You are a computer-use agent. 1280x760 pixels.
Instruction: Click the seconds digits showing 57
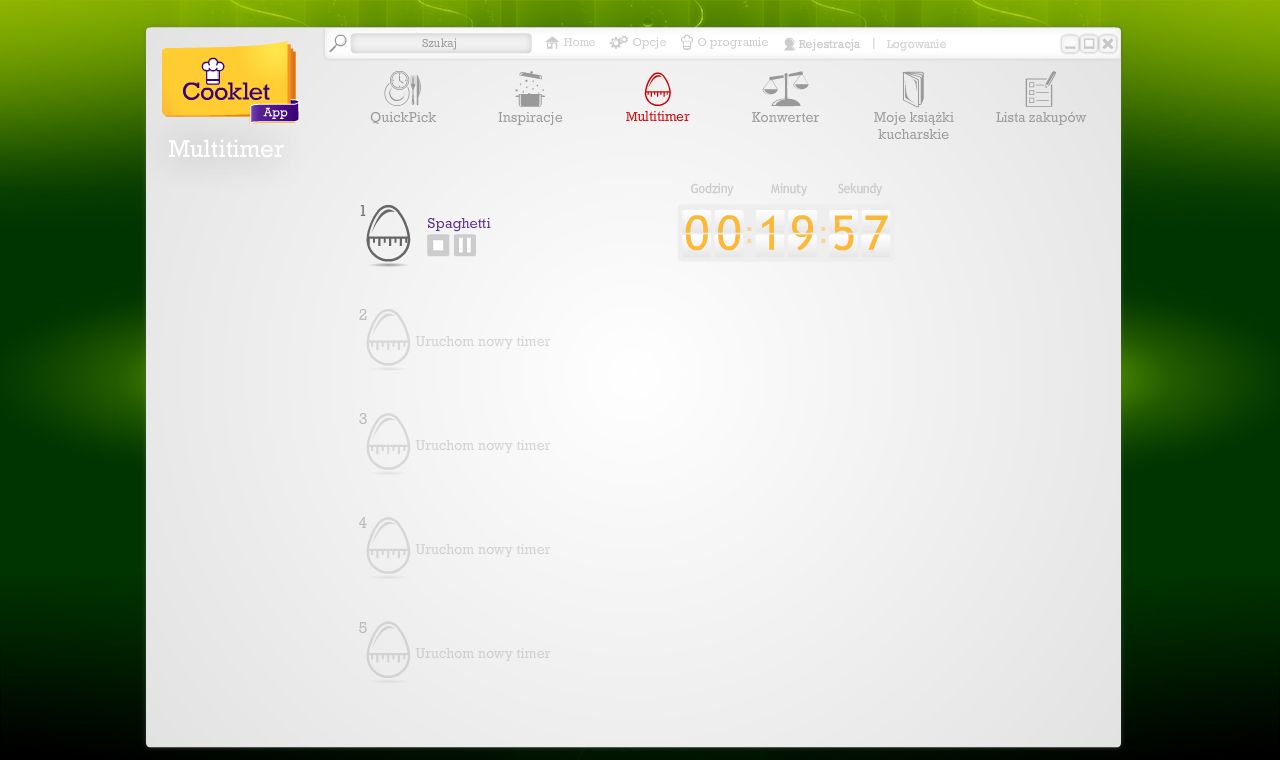point(859,233)
